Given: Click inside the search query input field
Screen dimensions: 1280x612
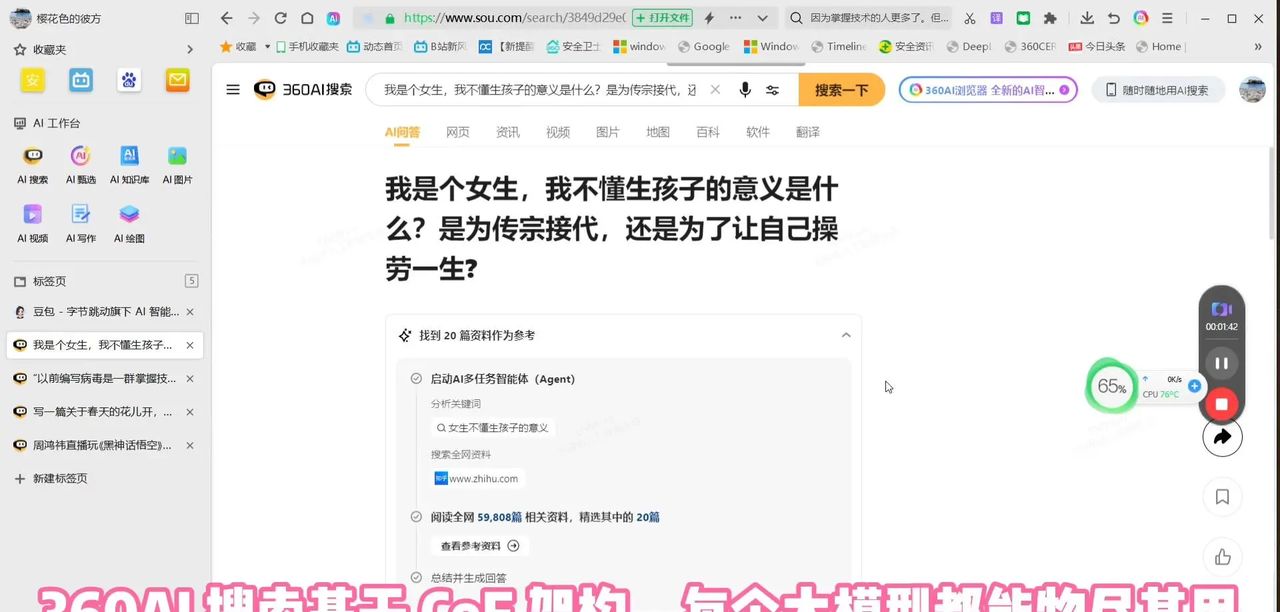Looking at the screenshot, I should 540,89.
